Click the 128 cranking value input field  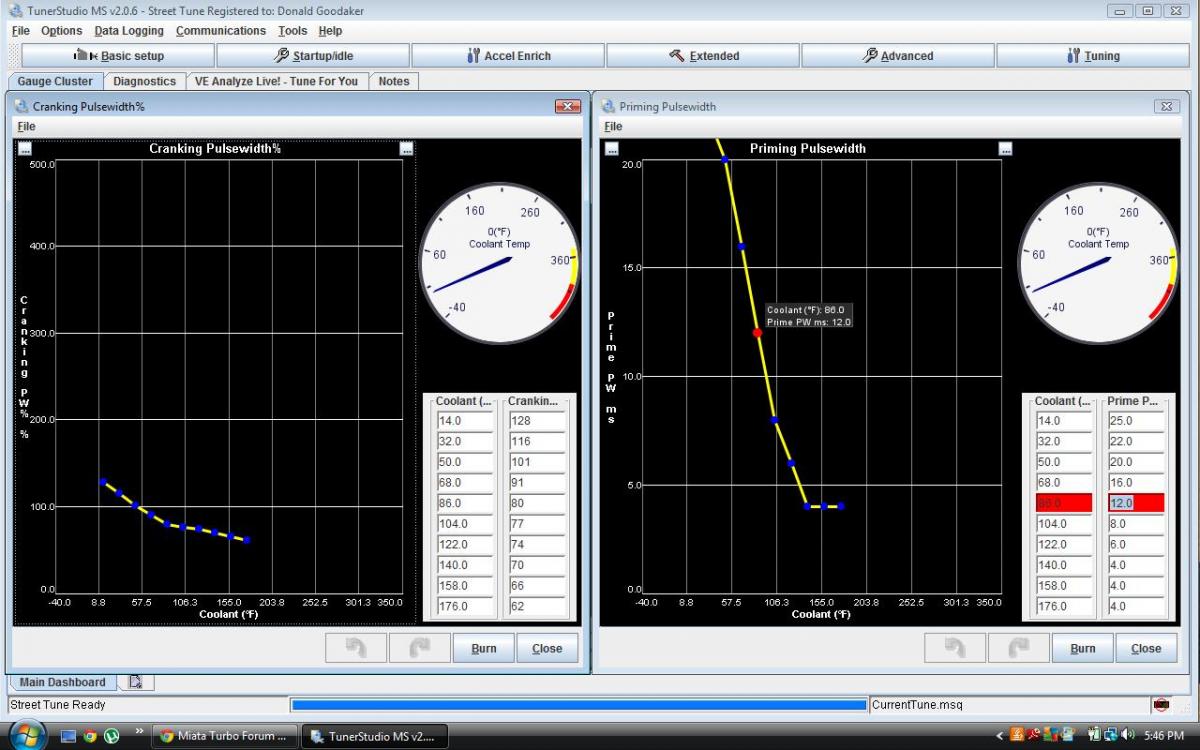click(536, 421)
